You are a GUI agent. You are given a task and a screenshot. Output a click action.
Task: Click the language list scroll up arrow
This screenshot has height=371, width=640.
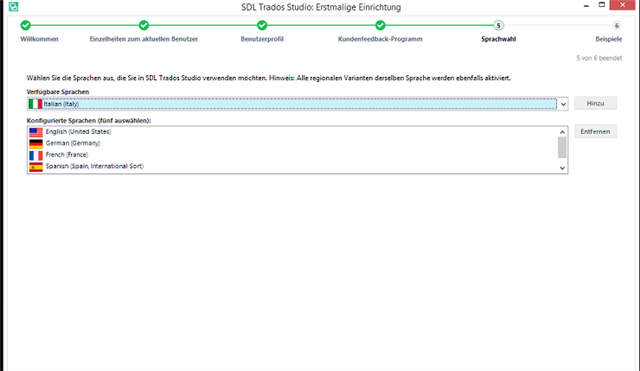coord(562,132)
